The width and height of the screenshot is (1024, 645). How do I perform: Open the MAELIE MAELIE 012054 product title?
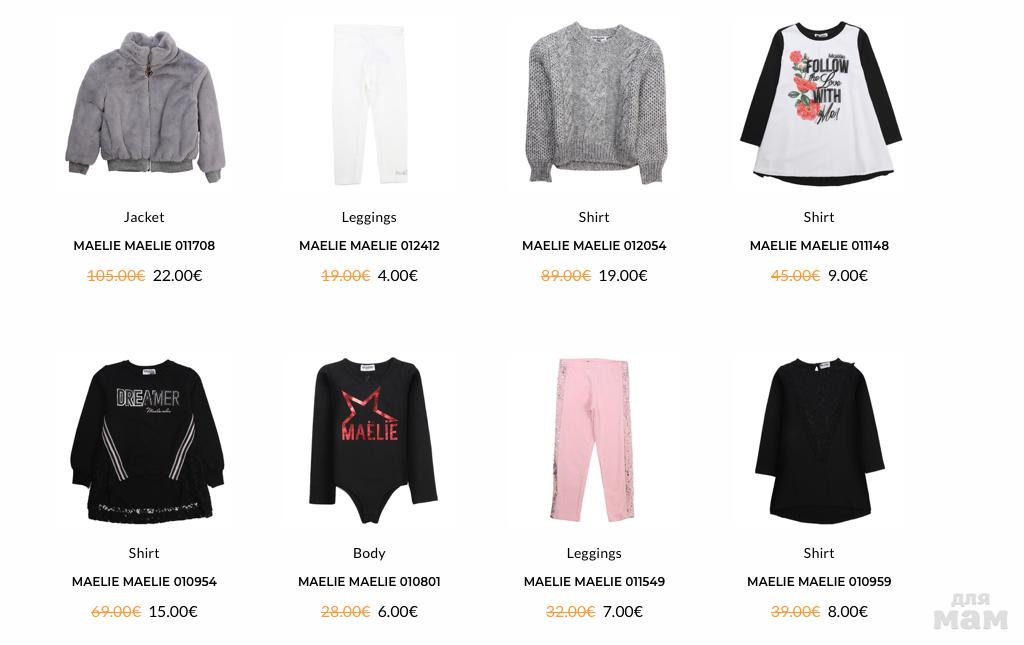pos(594,246)
